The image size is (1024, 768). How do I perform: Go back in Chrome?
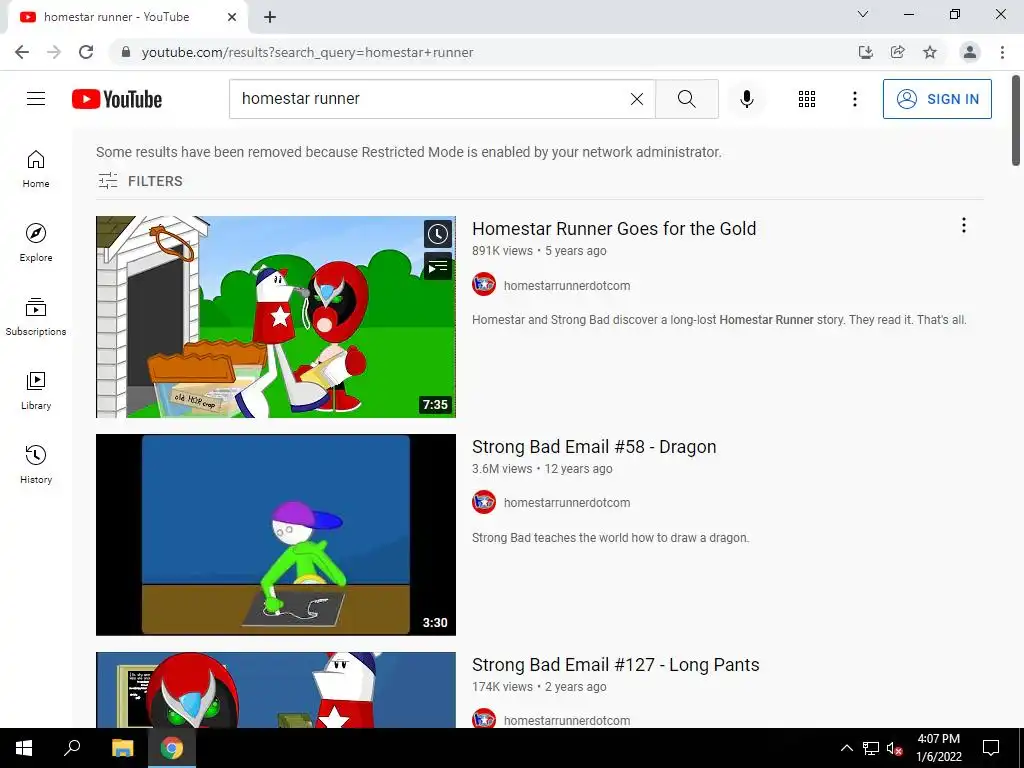point(22,52)
